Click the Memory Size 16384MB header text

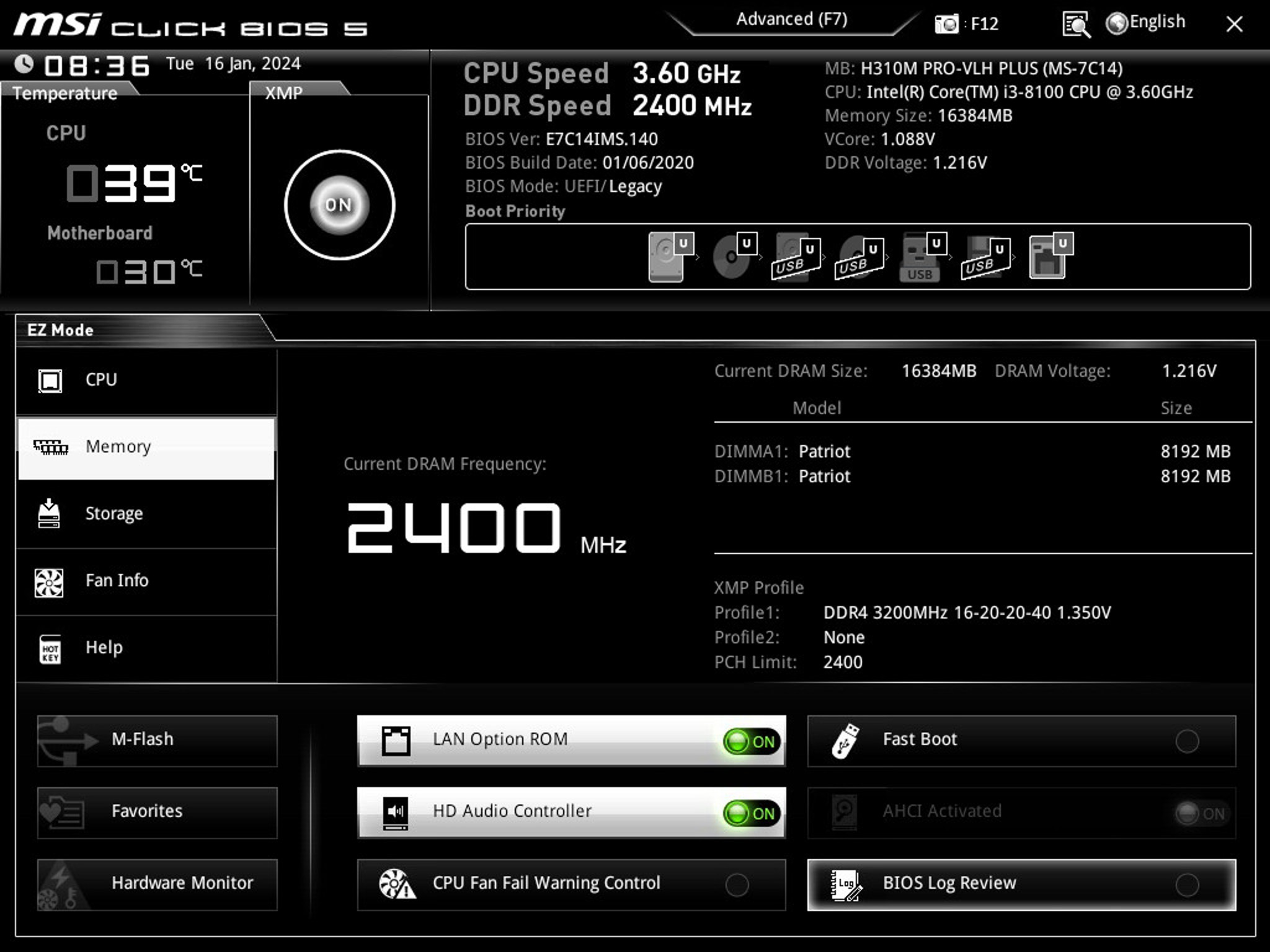pos(918,115)
